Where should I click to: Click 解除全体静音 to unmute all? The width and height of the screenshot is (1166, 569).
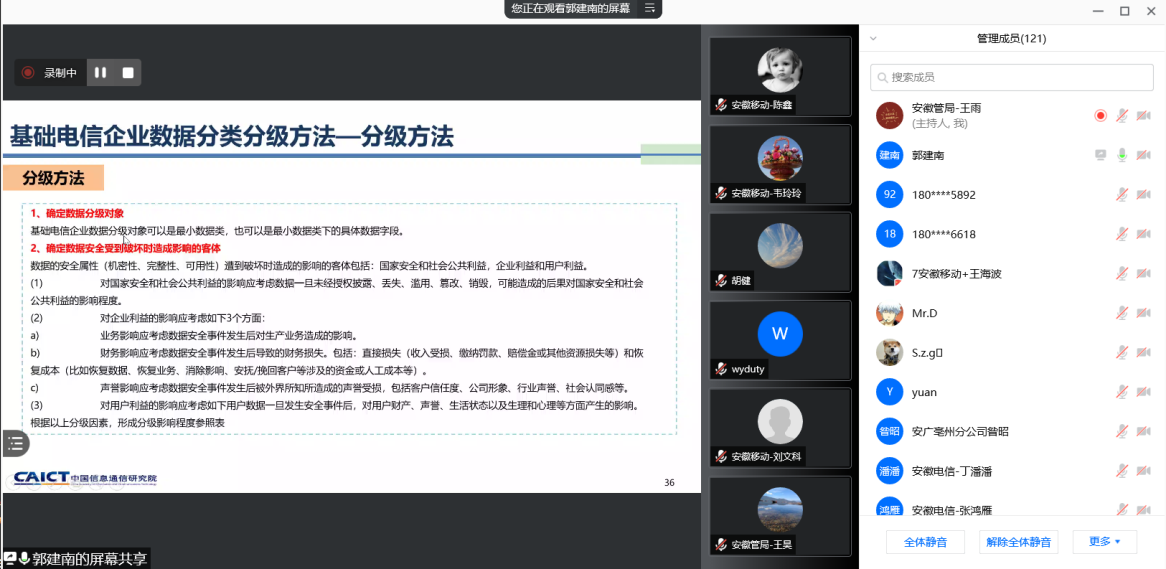point(1018,542)
